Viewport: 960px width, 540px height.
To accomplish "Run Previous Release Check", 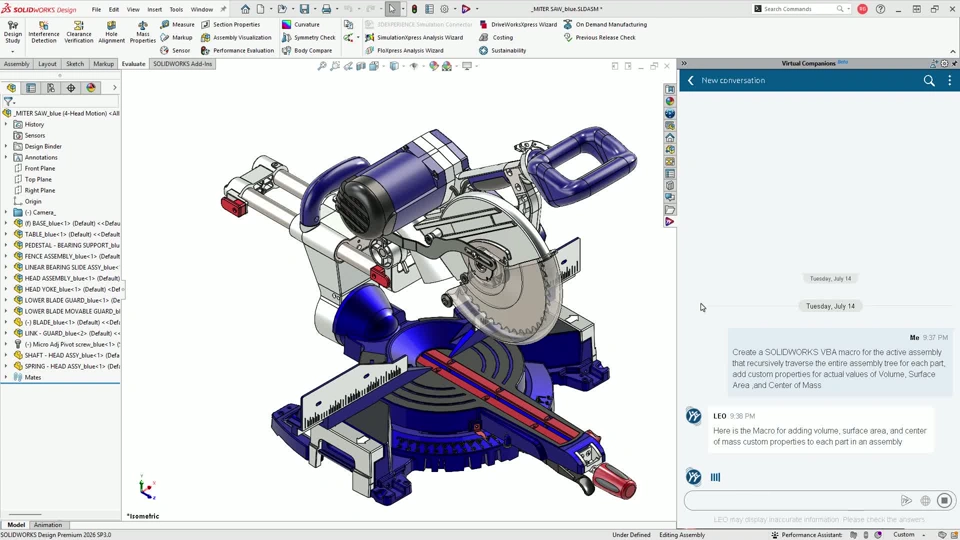I will [x=599, y=37].
